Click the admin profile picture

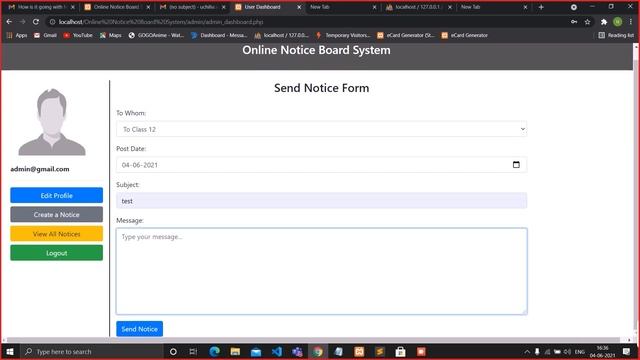52,122
